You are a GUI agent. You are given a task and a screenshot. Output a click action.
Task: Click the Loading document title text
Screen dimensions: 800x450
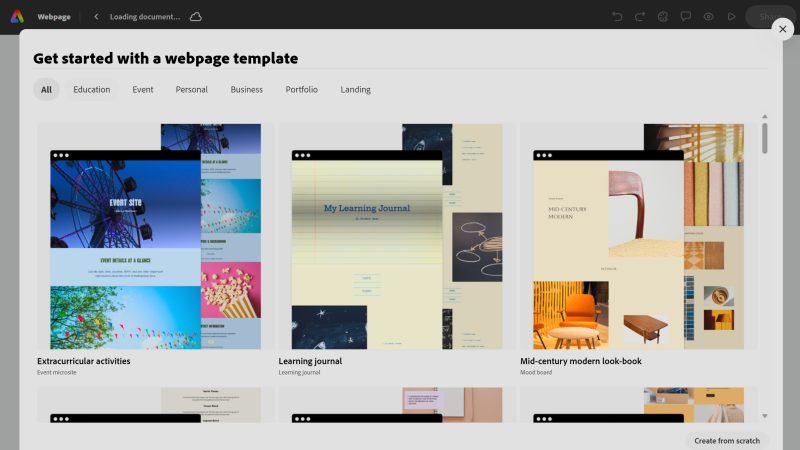pos(145,16)
